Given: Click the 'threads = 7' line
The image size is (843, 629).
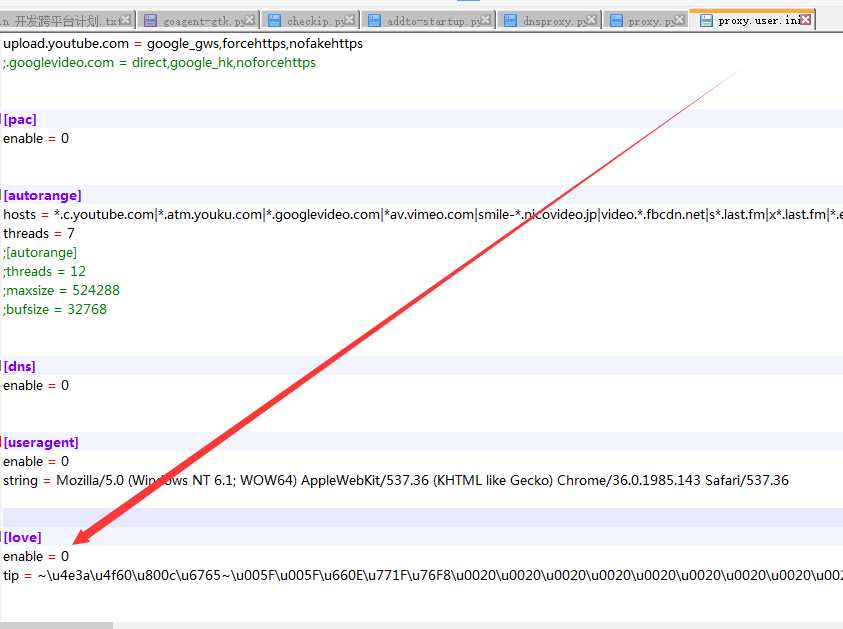Looking at the screenshot, I should [39, 233].
